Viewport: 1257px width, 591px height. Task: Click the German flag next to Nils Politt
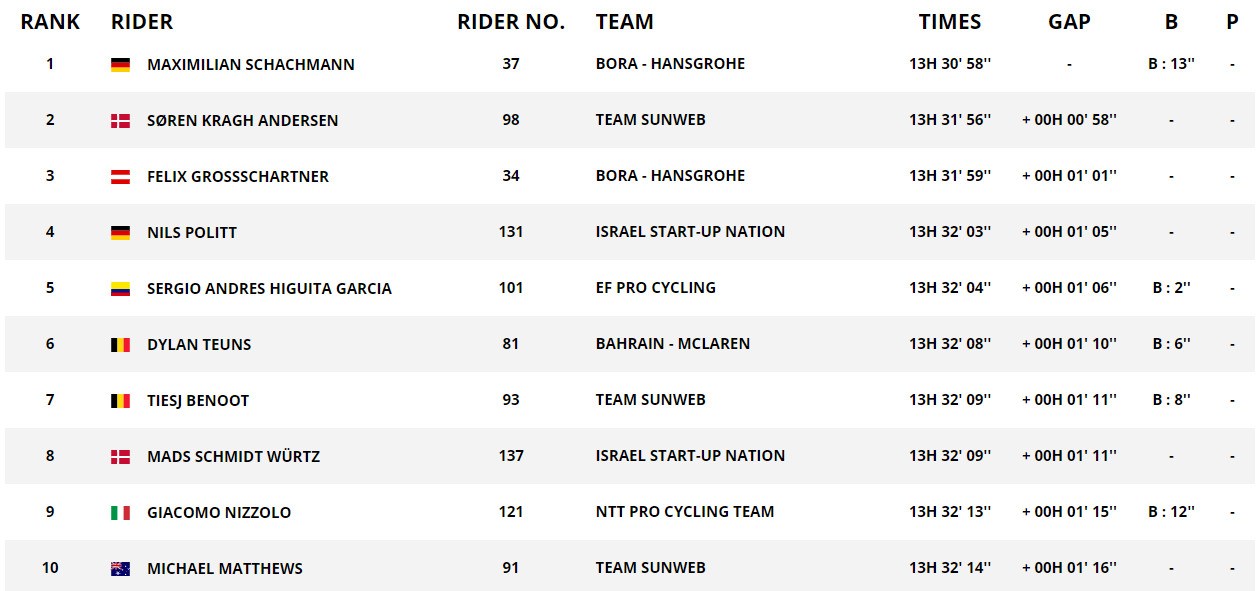click(120, 233)
